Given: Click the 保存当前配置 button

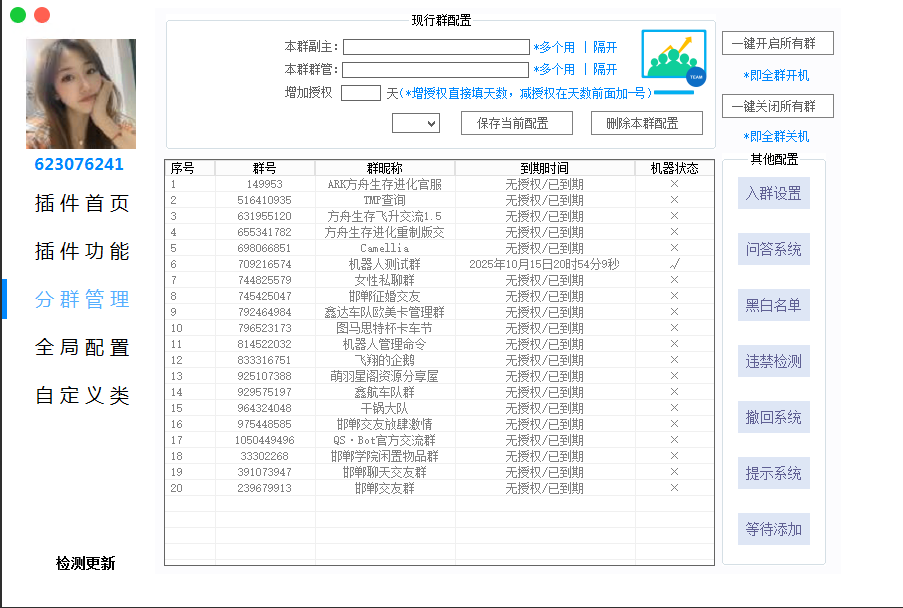Looking at the screenshot, I should [x=517, y=123].
